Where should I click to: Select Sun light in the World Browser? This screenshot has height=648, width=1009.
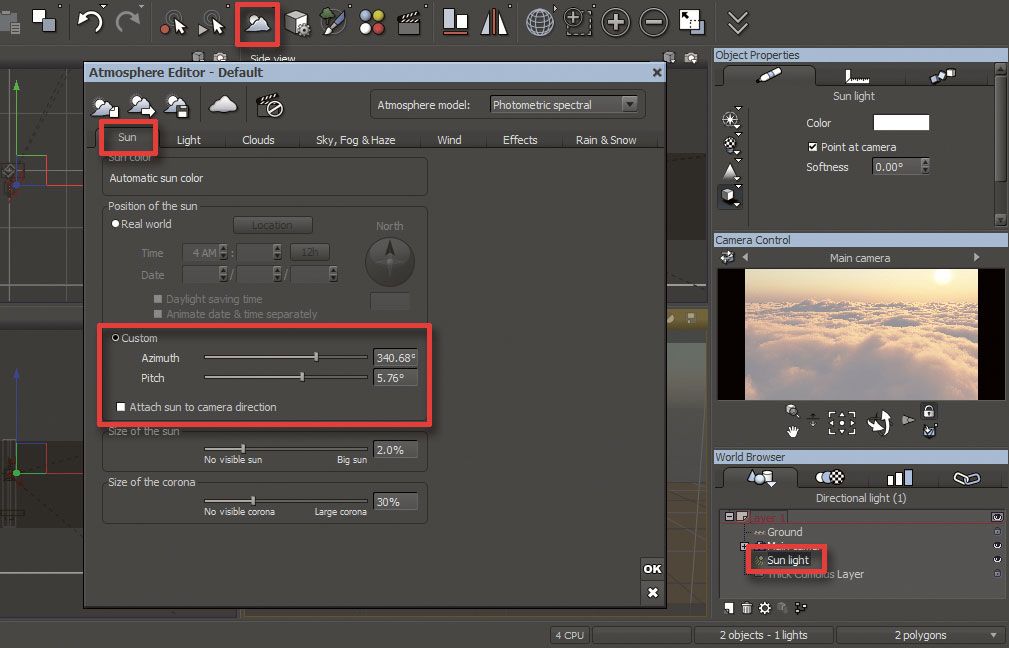[x=788, y=560]
